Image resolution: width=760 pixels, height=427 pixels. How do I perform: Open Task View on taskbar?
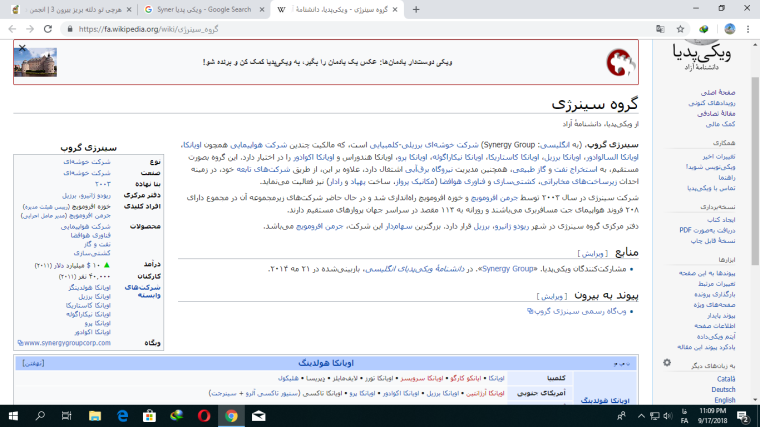pos(67,416)
